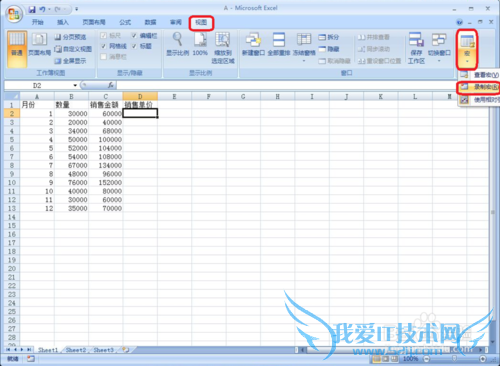
Task: Click the 100% zoom level in status bar
Action: click(410, 359)
